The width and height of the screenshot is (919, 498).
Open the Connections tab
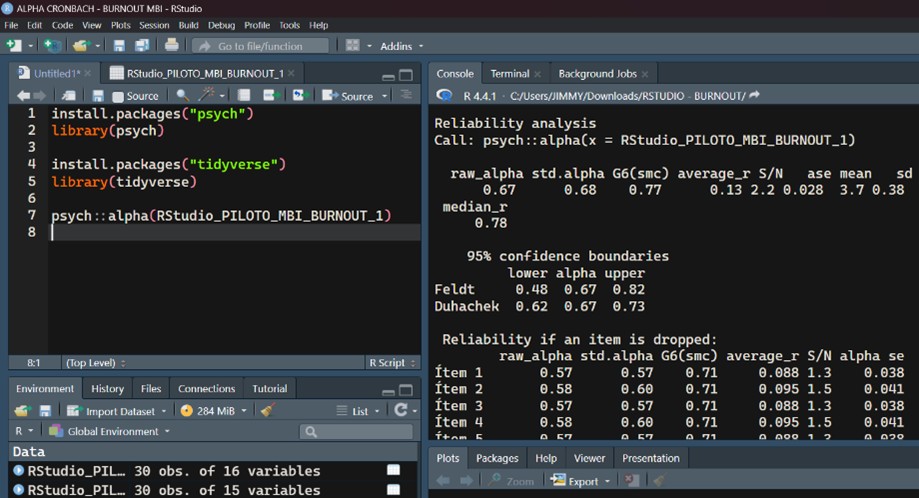pos(206,388)
